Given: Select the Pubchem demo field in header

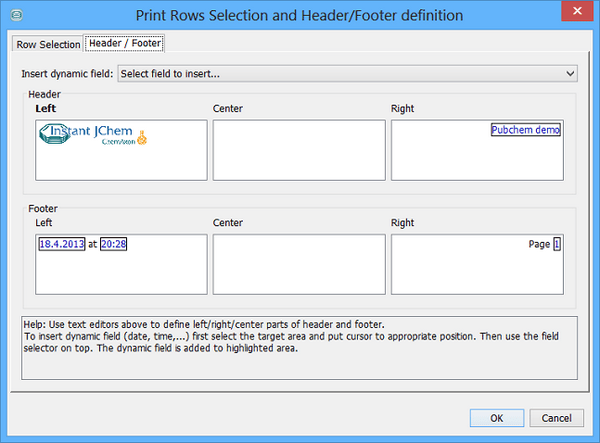Looking at the screenshot, I should click(x=526, y=130).
